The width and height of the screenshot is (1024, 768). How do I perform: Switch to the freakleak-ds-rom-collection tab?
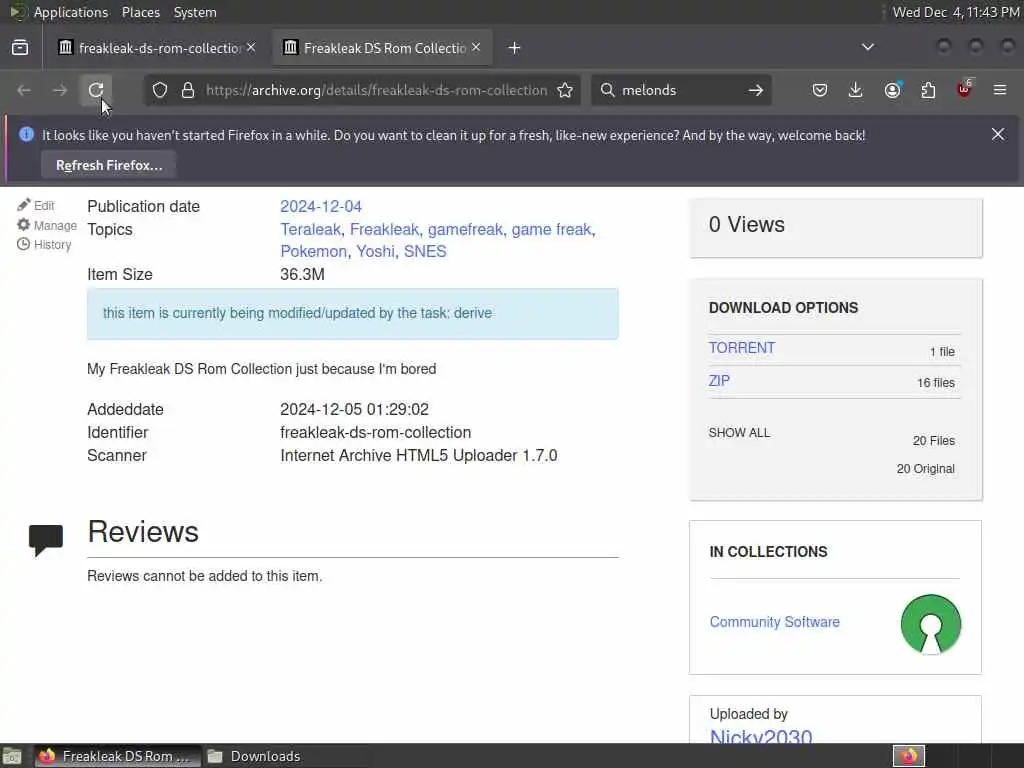point(157,48)
